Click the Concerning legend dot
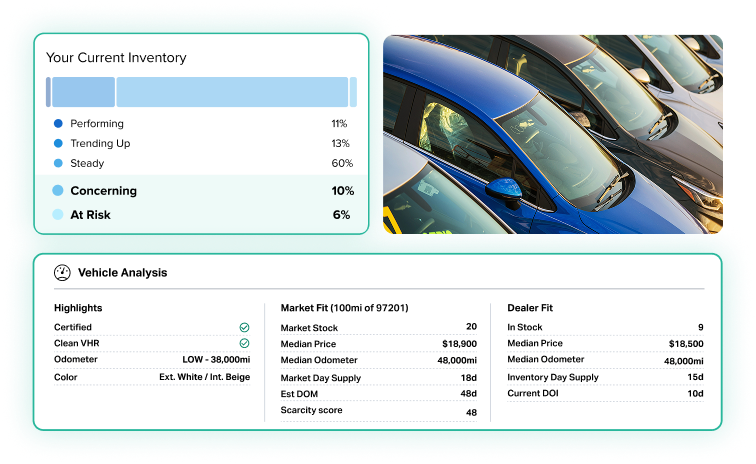The image size is (756, 464). pyautogui.click(x=58, y=191)
